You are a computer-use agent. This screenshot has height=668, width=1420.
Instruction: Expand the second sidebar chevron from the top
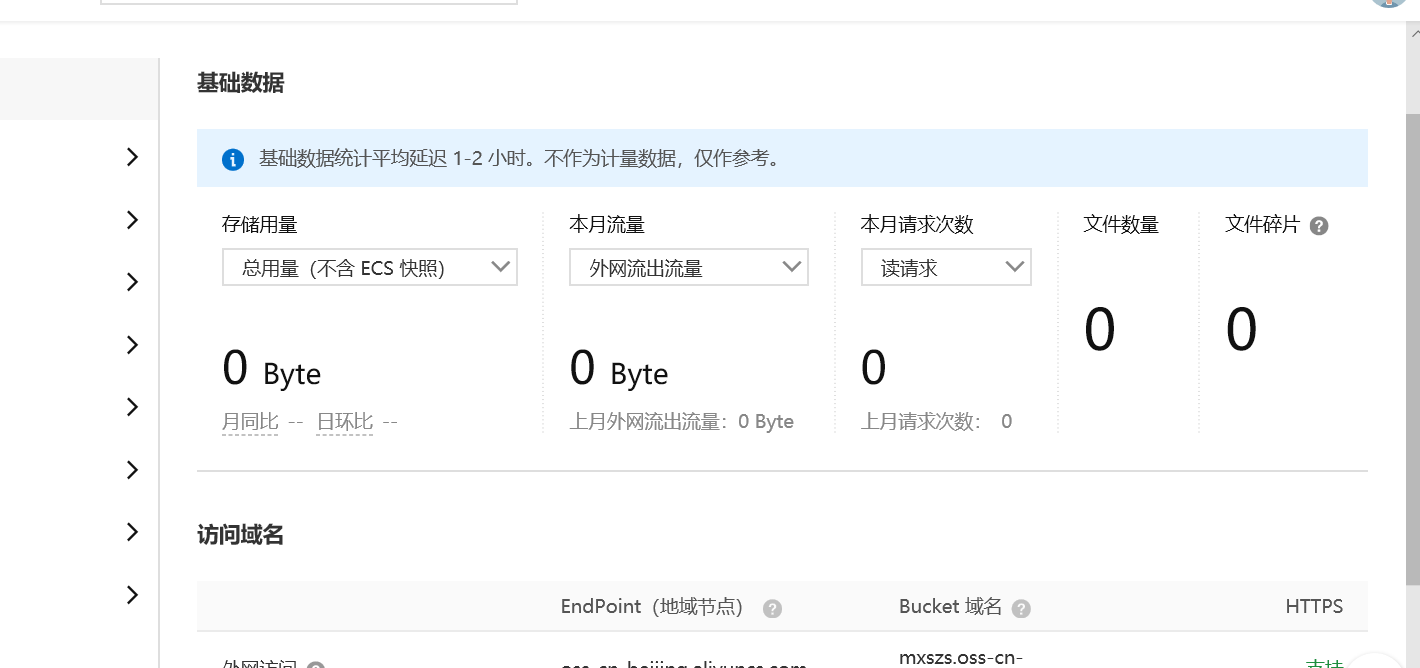(x=132, y=220)
